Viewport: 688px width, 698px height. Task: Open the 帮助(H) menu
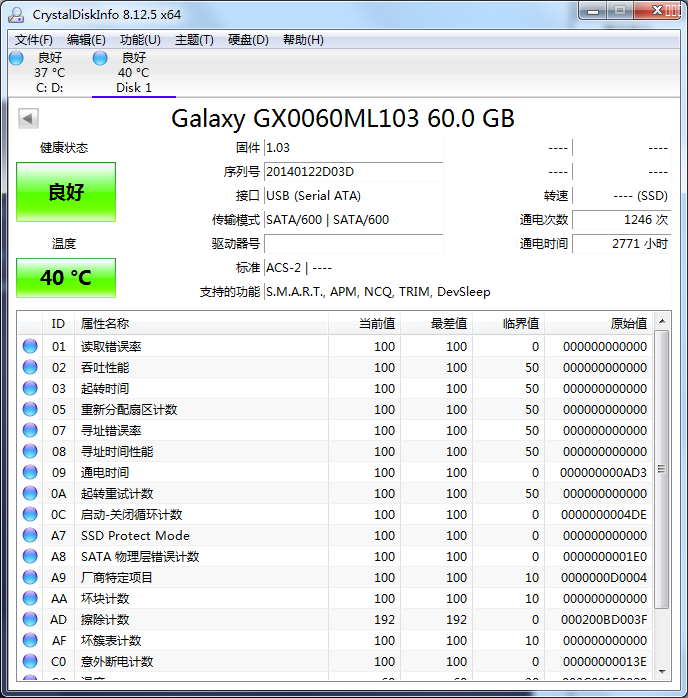tap(303, 40)
